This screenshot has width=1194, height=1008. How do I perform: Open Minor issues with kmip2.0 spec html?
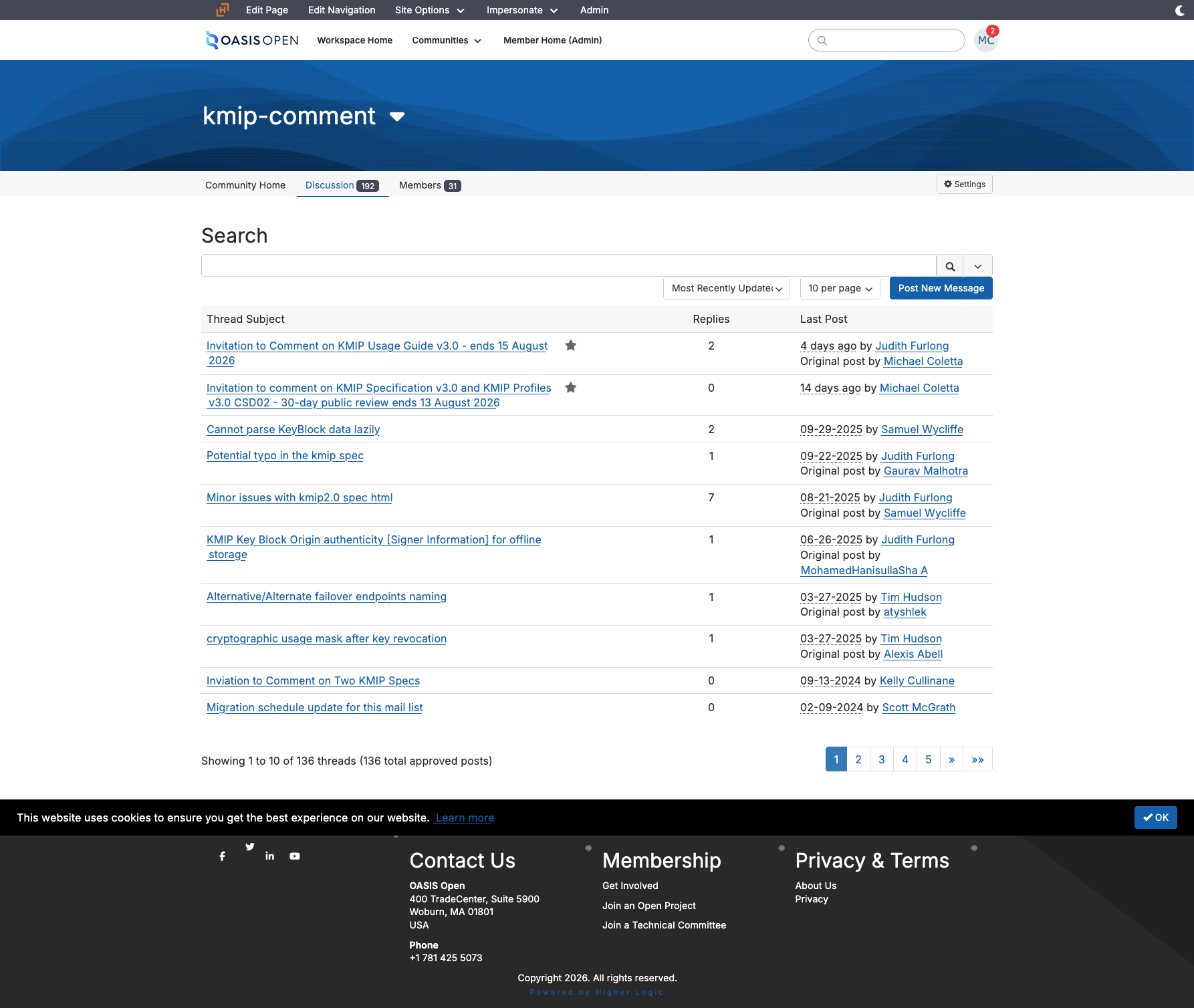300,497
